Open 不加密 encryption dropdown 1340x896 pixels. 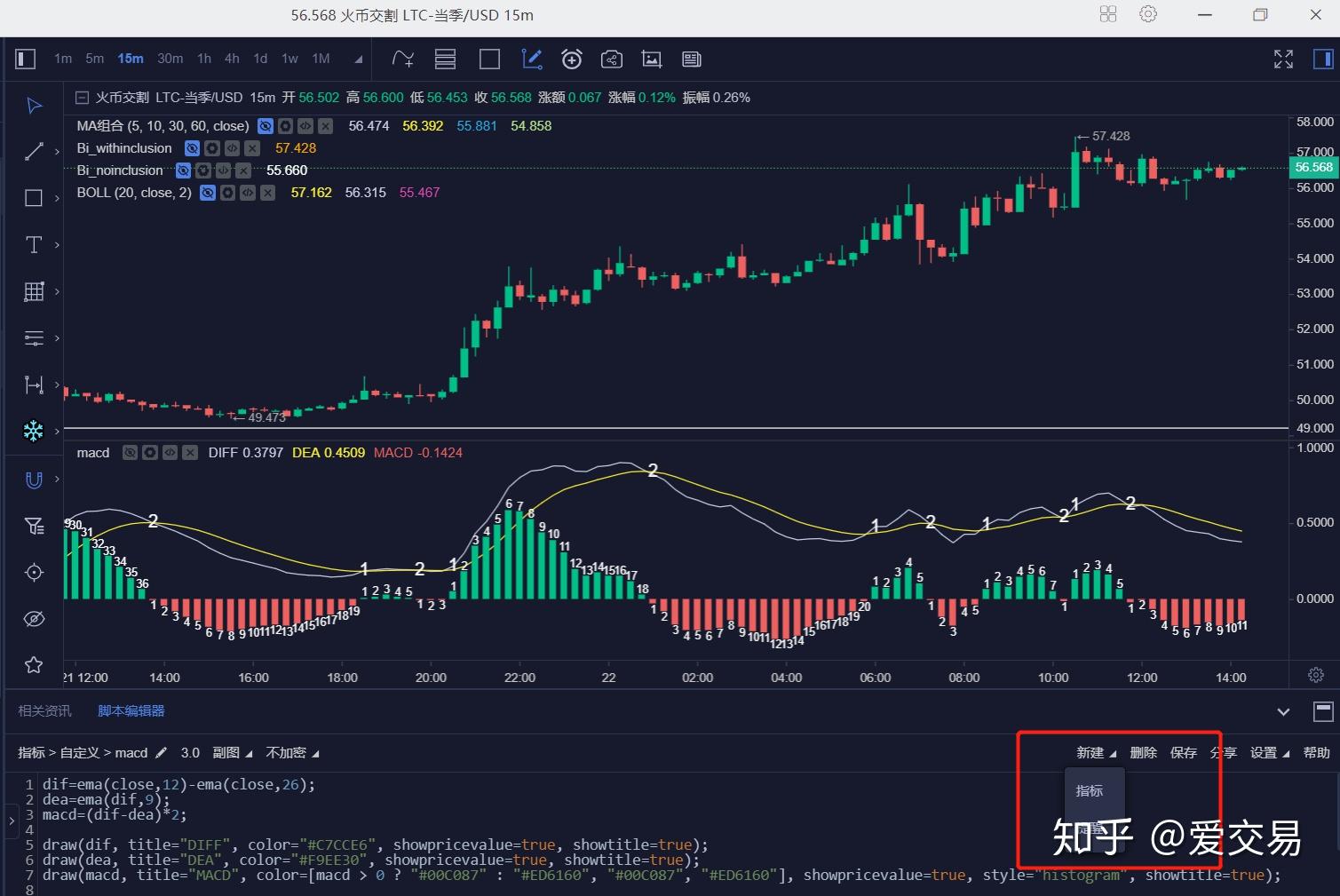pyautogui.click(x=292, y=753)
